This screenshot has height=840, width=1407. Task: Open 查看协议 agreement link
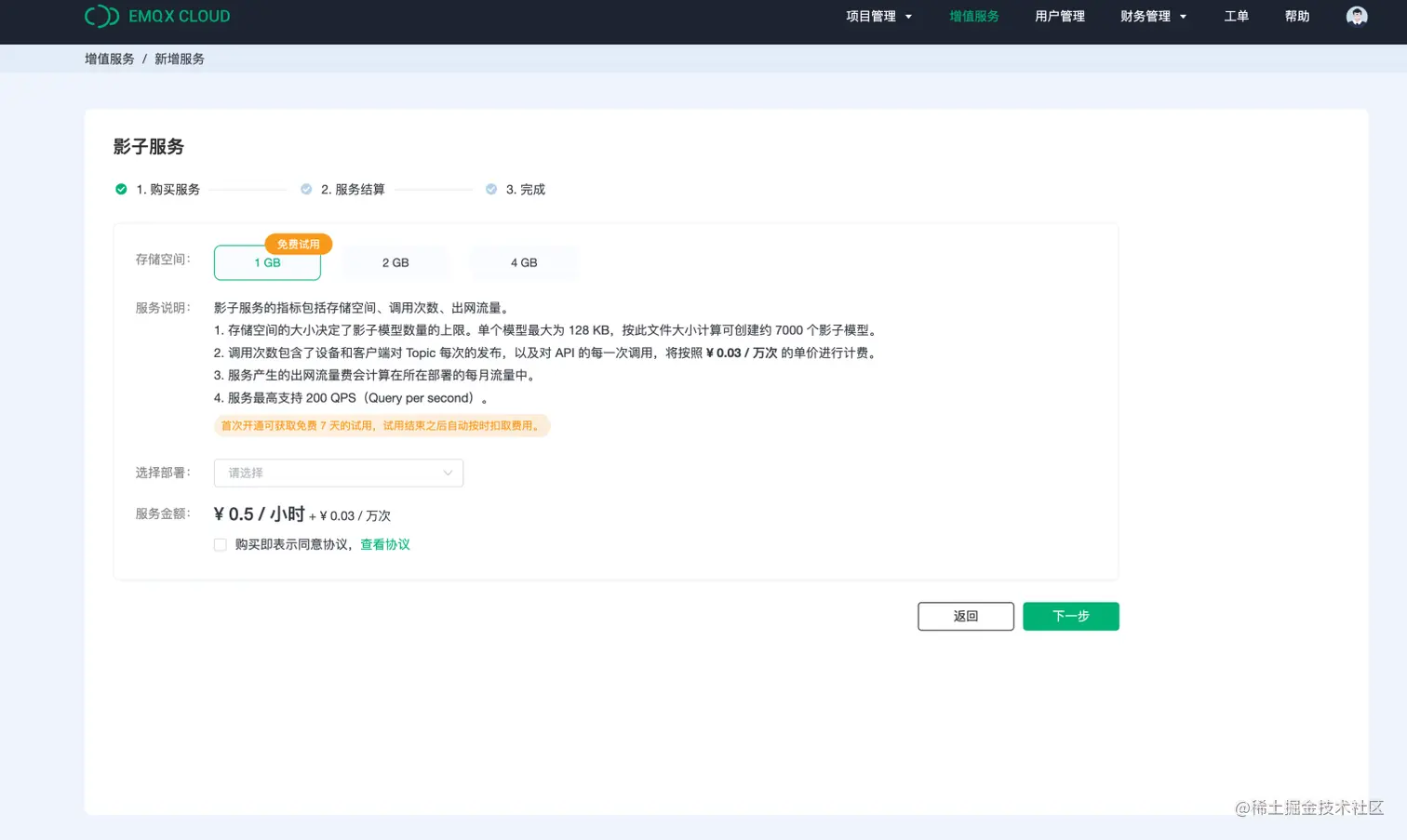(x=385, y=544)
